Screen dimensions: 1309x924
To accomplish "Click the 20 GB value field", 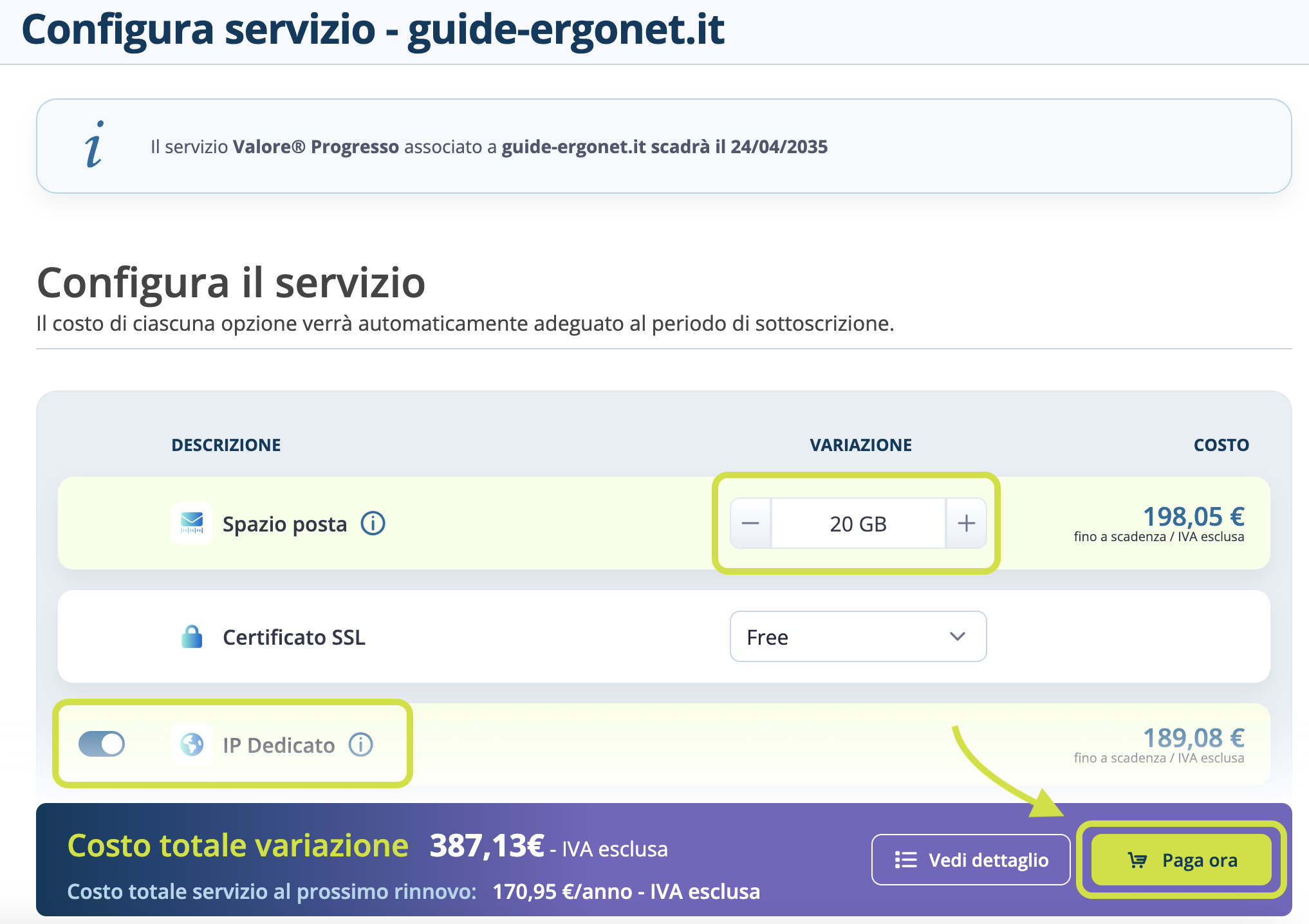I will click(858, 524).
